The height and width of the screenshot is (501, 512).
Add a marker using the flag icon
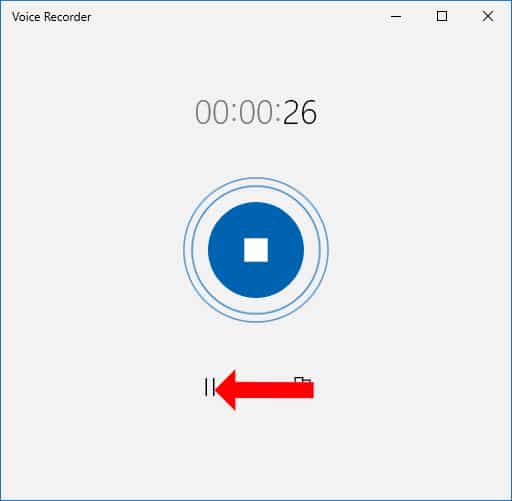tap(302, 380)
